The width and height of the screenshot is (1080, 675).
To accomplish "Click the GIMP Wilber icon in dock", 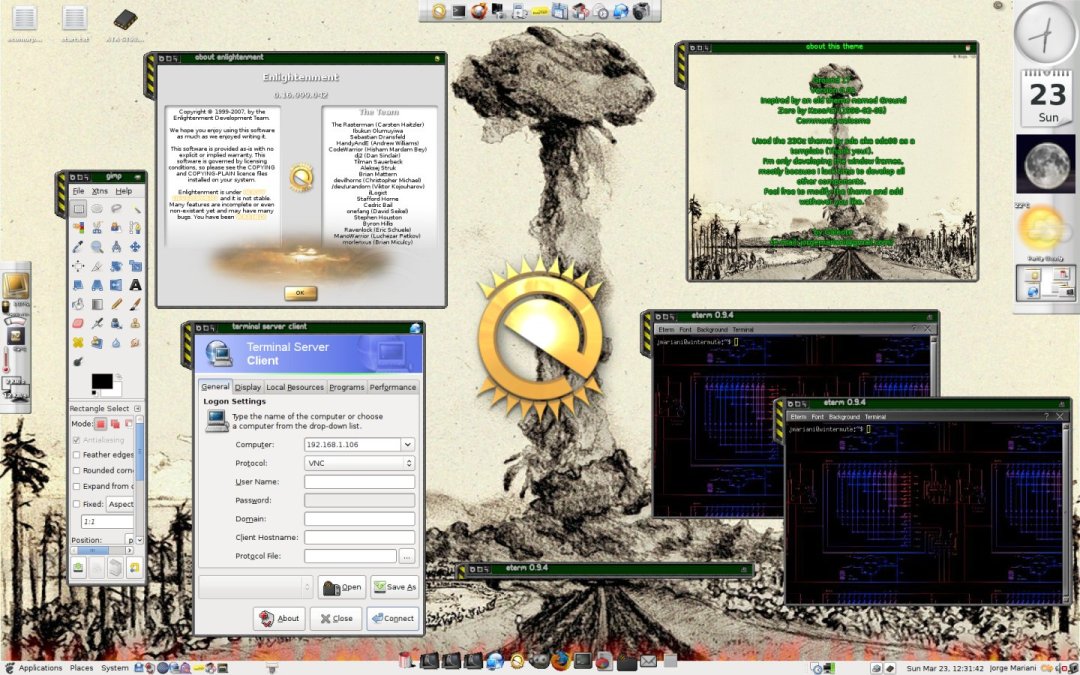I will [539, 660].
